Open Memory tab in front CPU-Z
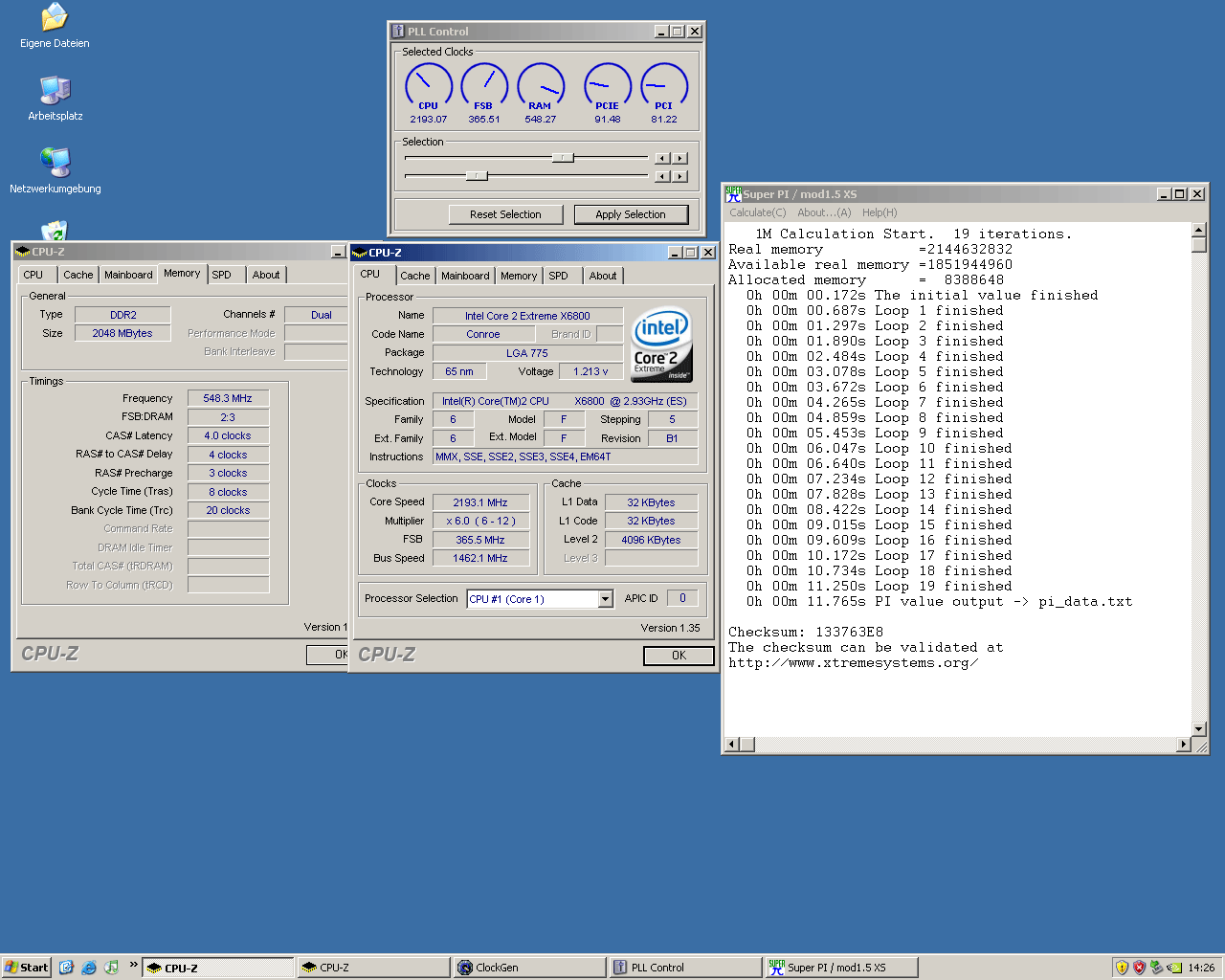Image resolution: width=1225 pixels, height=980 pixels. [x=519, y=276]
